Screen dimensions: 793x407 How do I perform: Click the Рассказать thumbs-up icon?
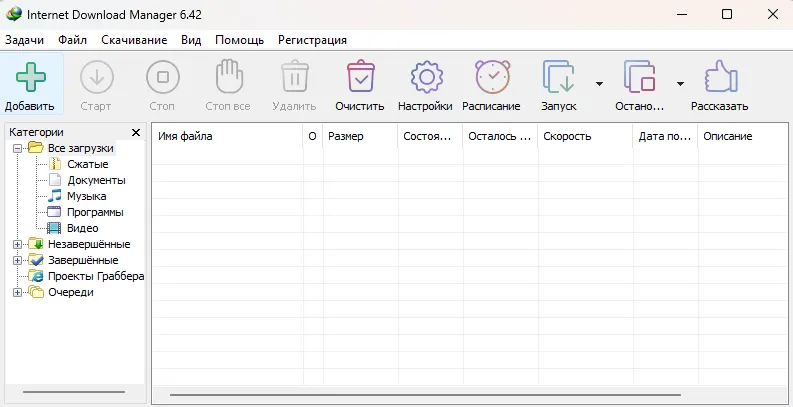click(721, 77)
